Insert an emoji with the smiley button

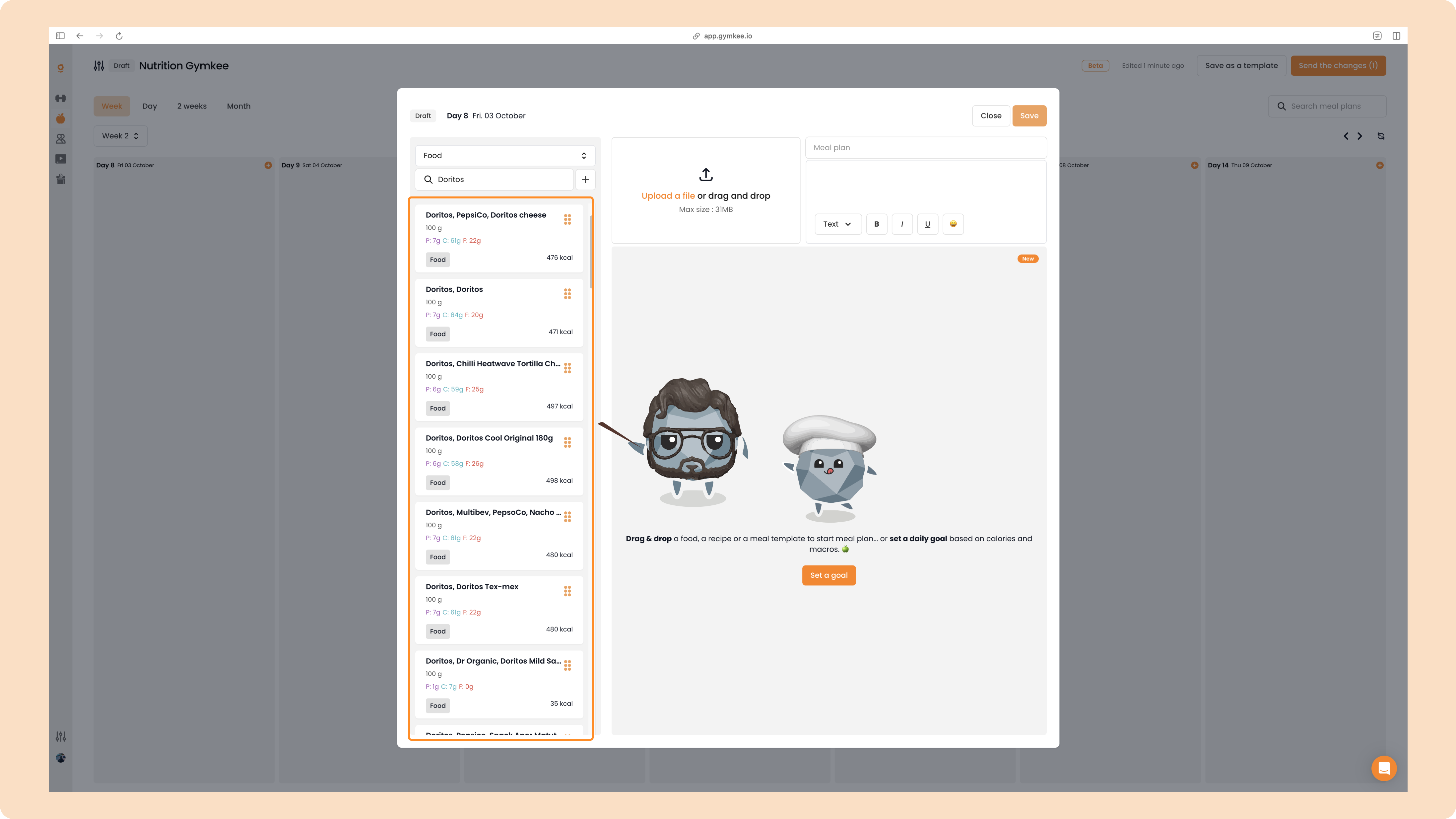[x=953, y=224]
